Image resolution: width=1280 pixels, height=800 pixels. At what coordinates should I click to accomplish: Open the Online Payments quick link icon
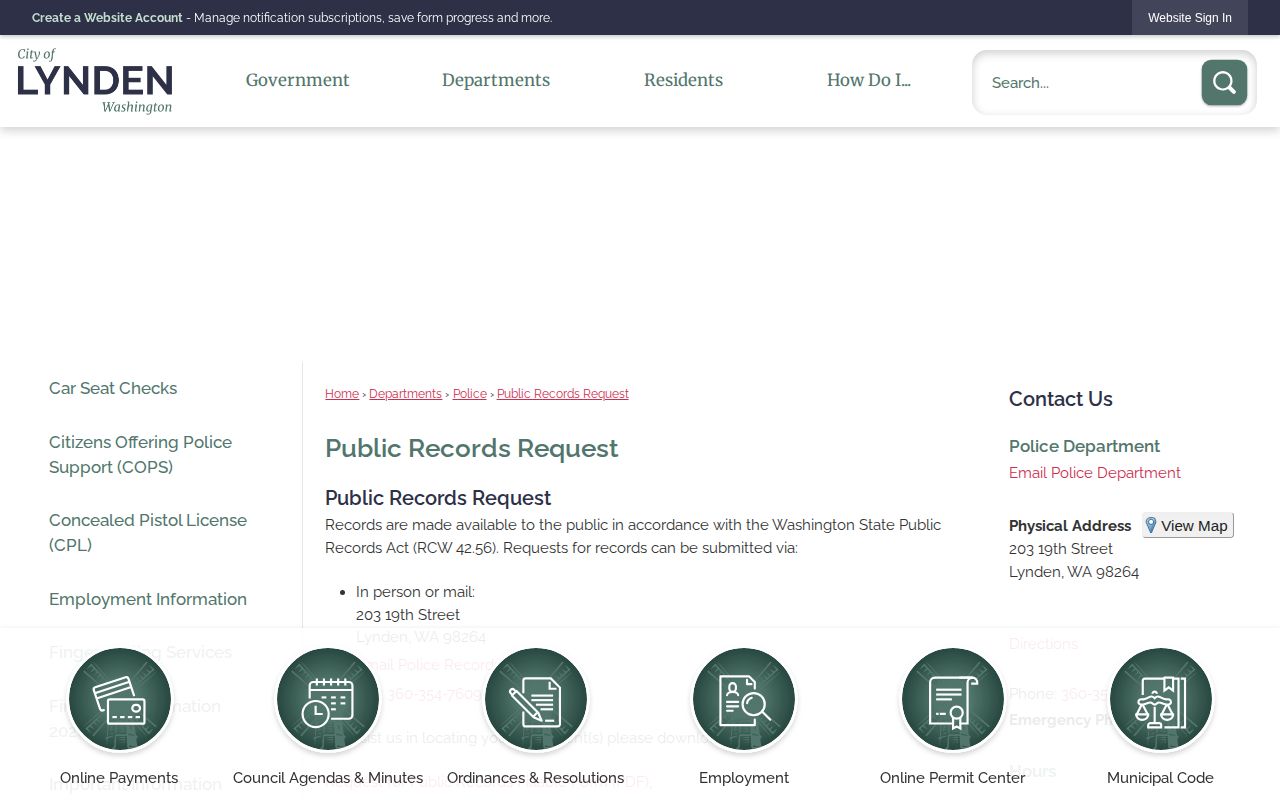[120, 700]
